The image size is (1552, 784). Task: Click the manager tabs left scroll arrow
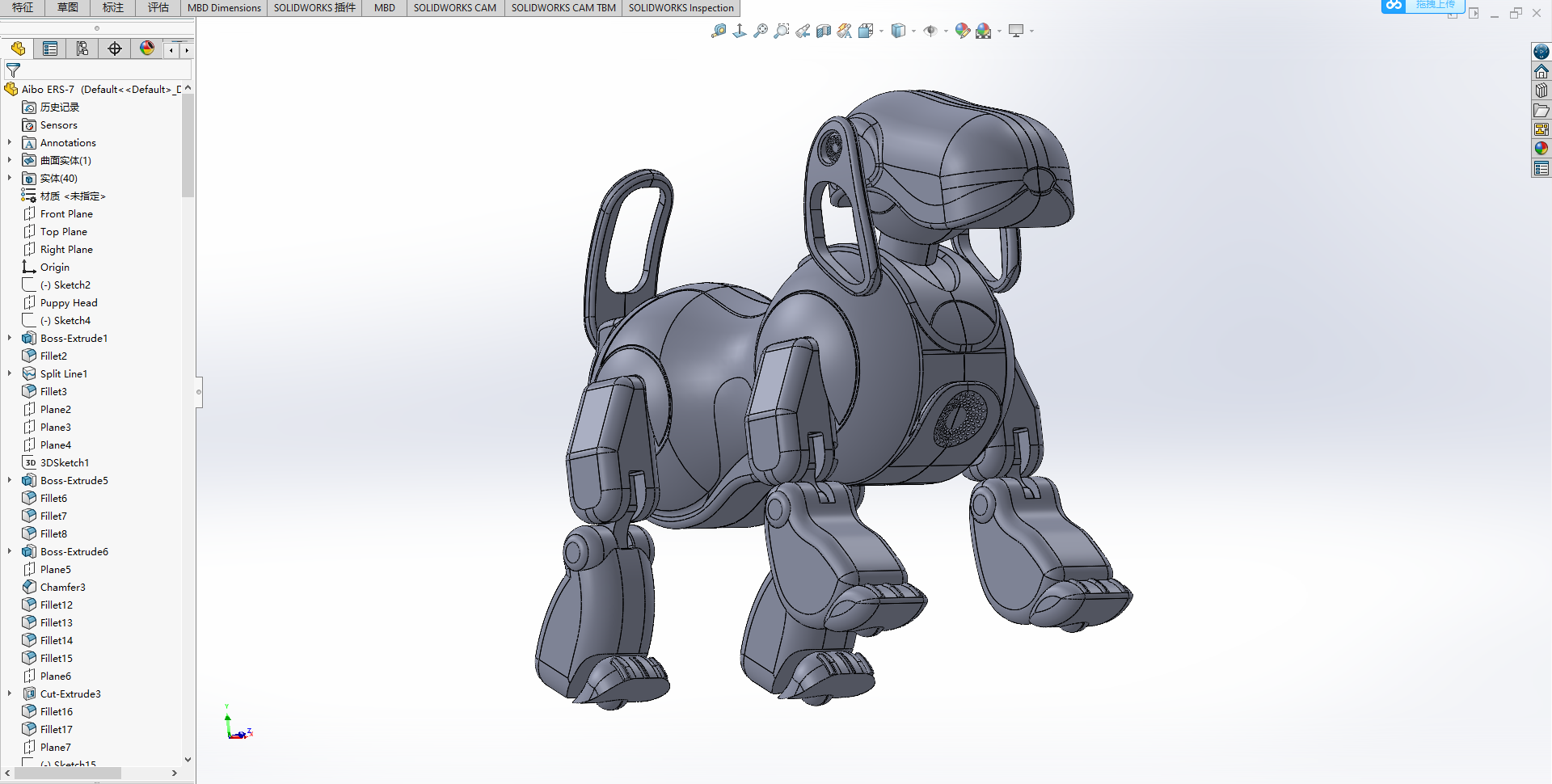coord(171,50)
